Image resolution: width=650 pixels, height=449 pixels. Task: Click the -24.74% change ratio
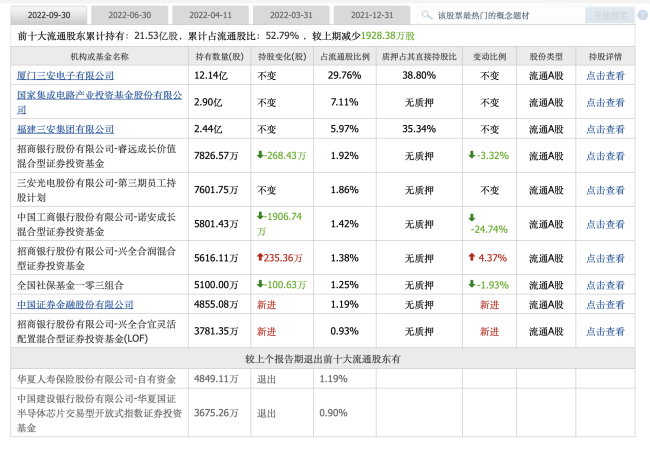tap(488, 224)
